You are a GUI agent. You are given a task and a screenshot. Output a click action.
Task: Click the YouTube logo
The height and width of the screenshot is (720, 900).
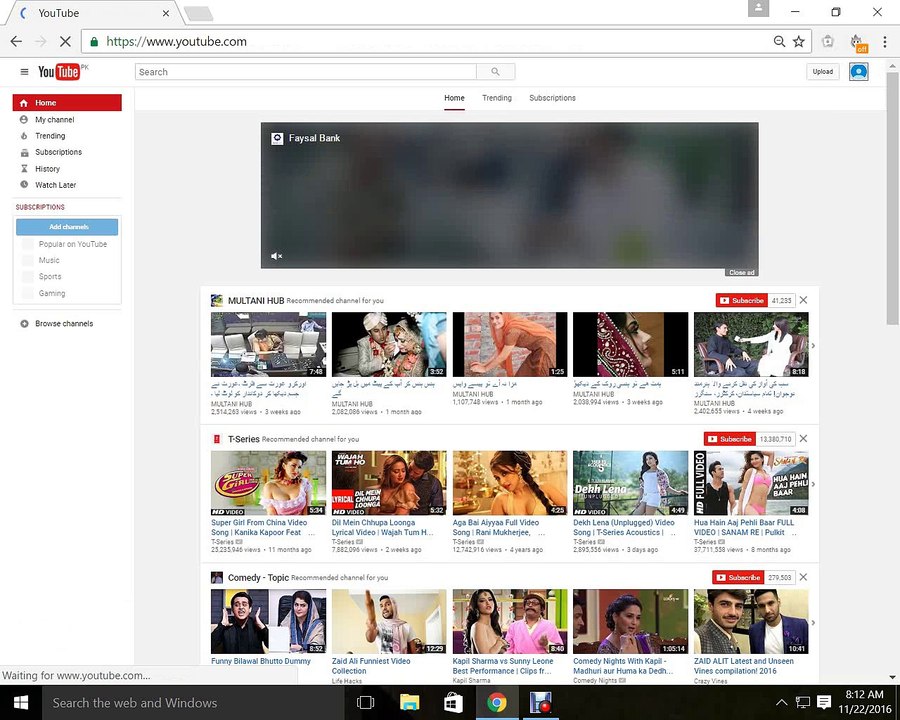pyautogui.click(x=59, y=72)
